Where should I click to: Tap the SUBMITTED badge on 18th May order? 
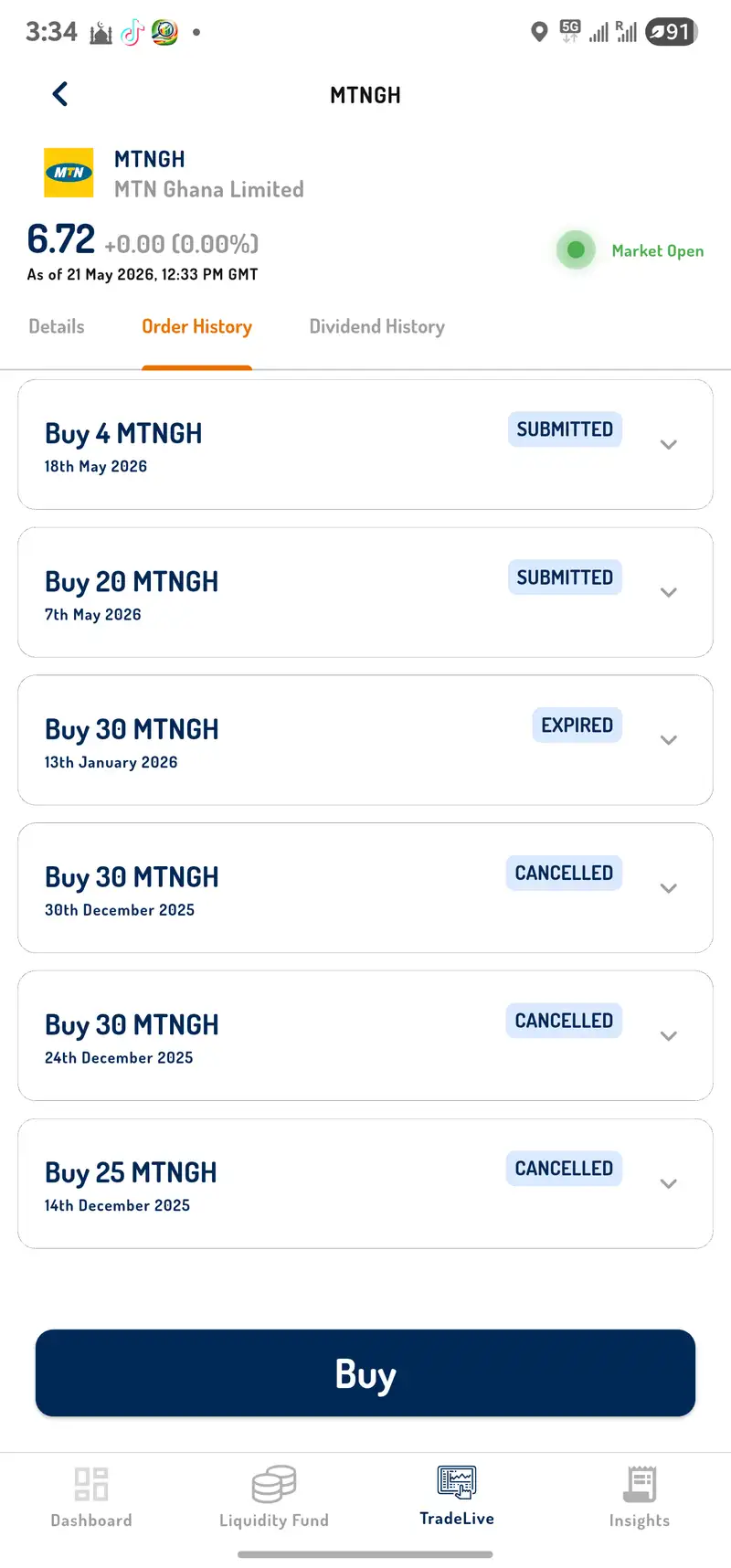click(x=565, y=429)
